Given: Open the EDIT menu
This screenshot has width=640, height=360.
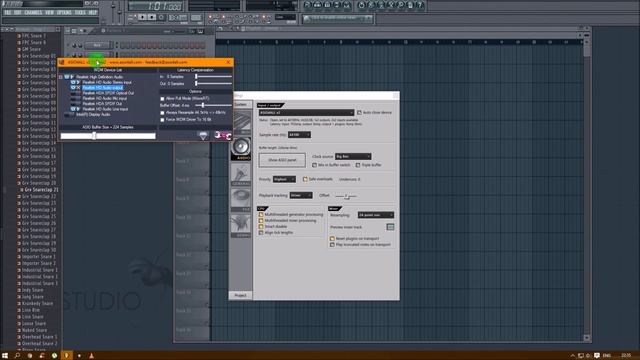Looking at the screenshot, I should [x=18, y=13].
